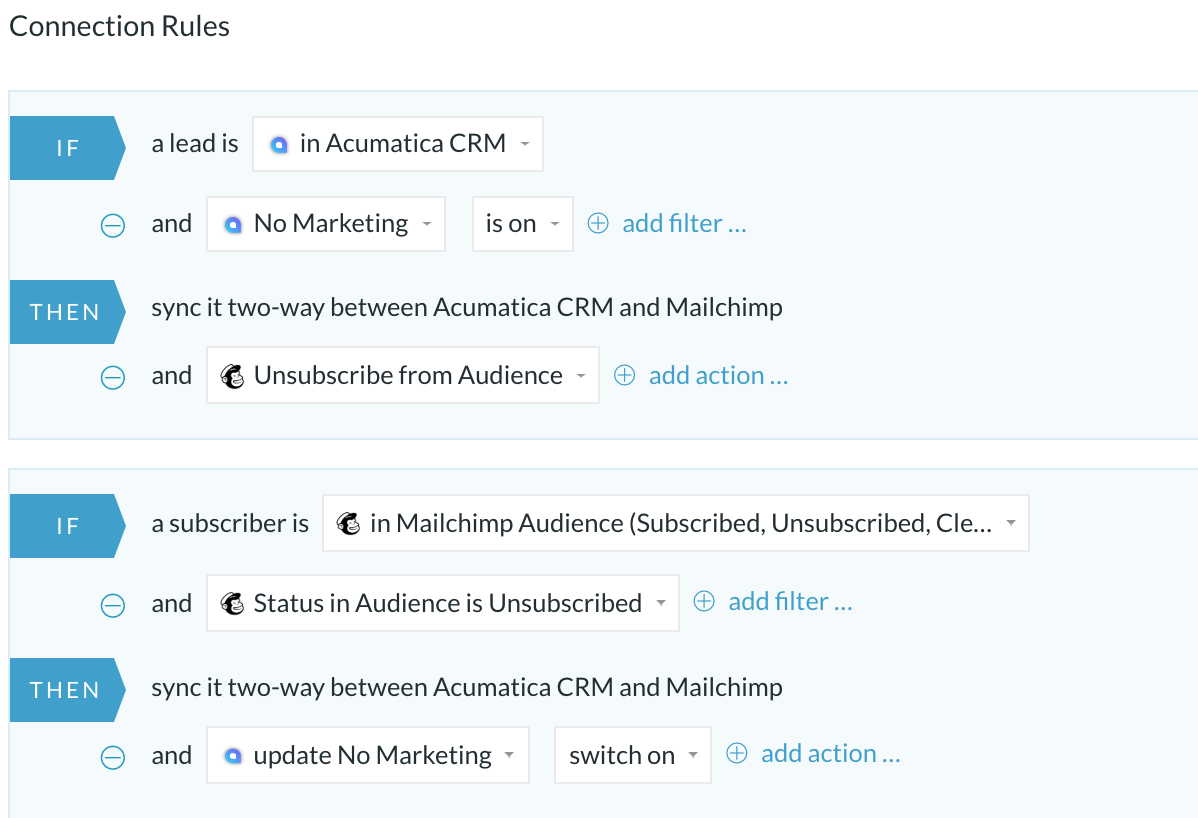Viewport: 1198px width, 818px height.
Task: Click the second THEN label
Action: click(67, 690)
